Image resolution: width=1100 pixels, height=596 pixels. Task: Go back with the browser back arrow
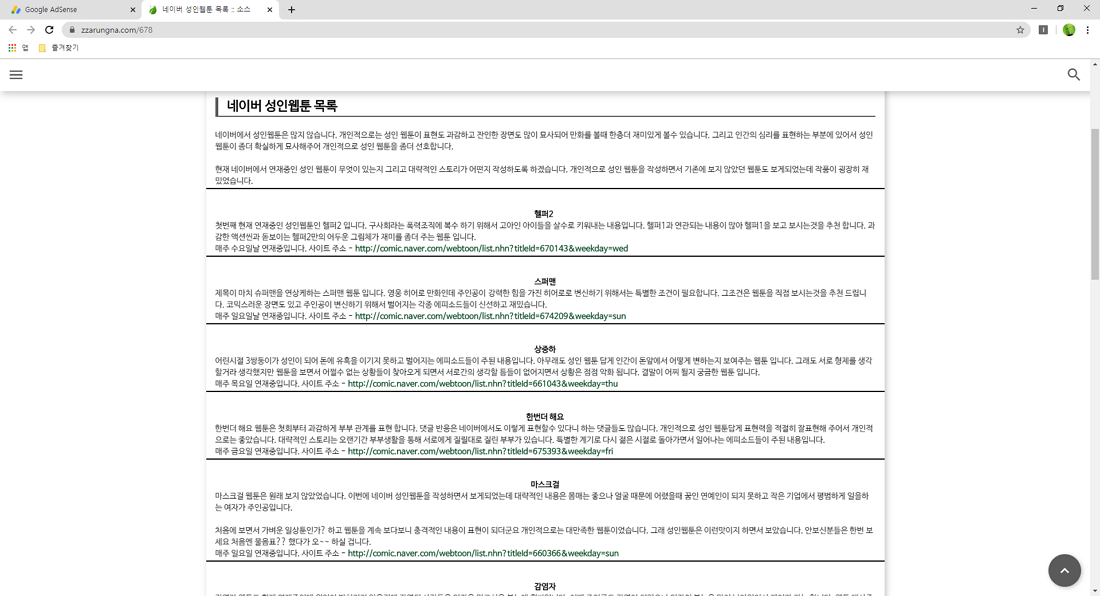pos(13,30)
